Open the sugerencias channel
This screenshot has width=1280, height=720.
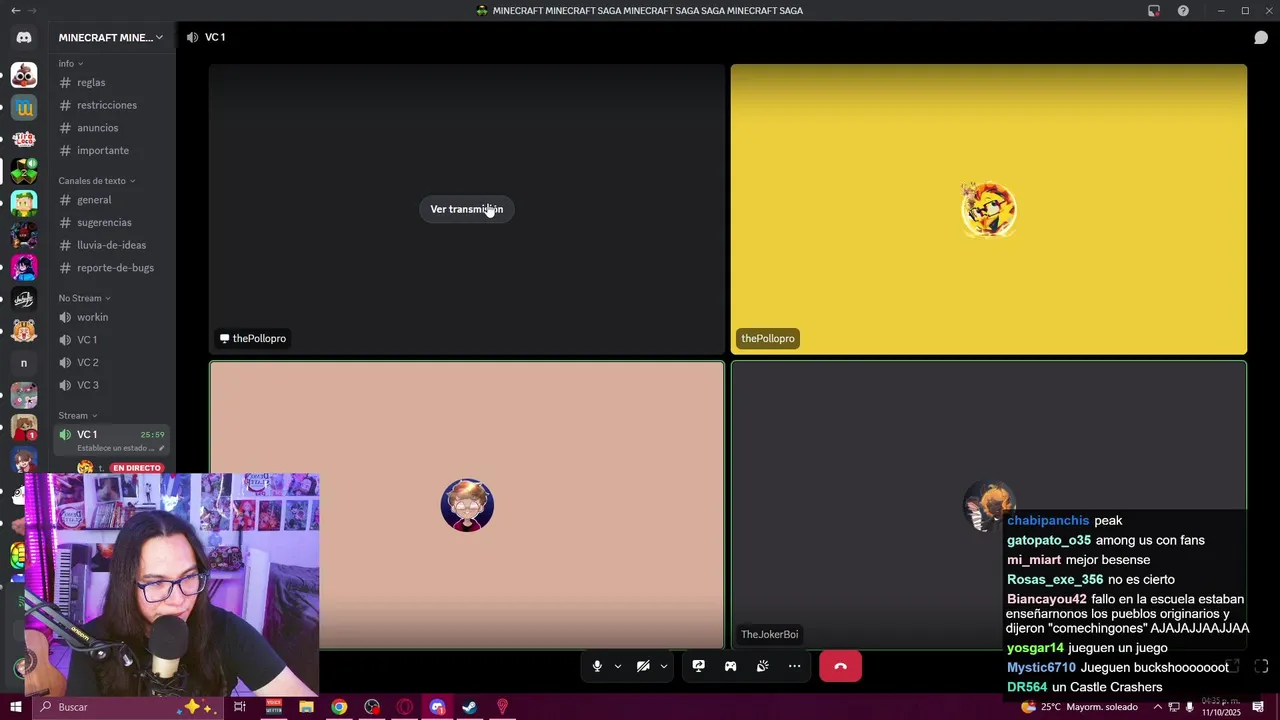tap(112, 222)
